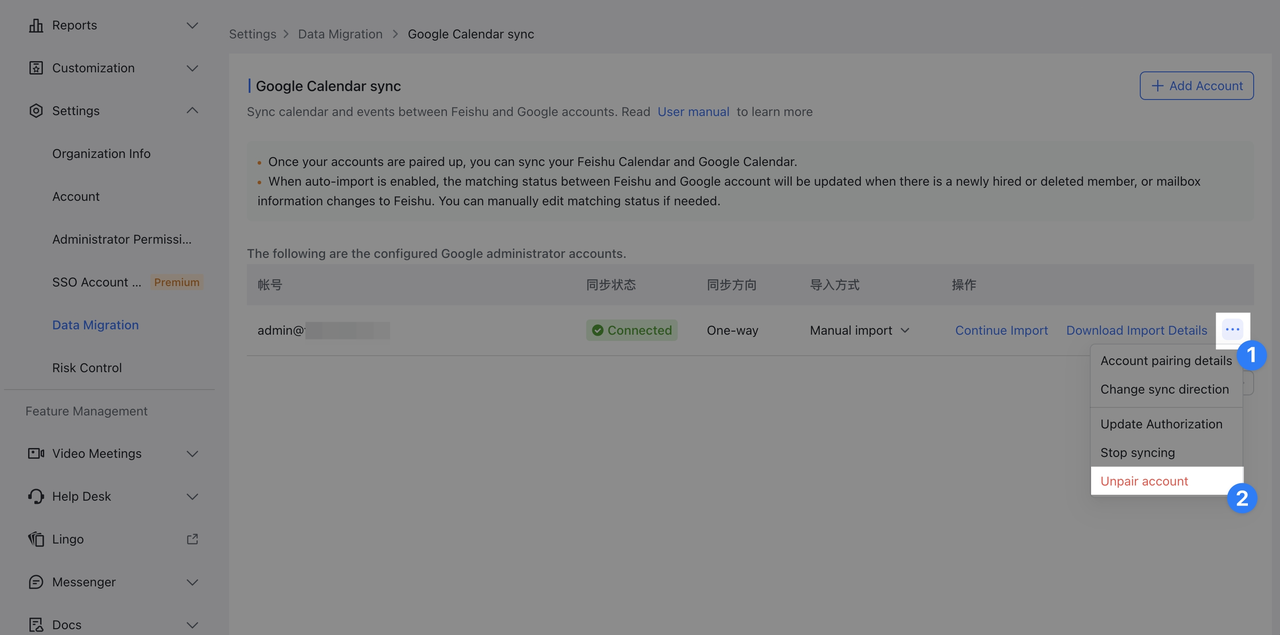Choose Change sync direction menu item
This screenshot has width=1280, height=635.
(x=1164, y=389)
